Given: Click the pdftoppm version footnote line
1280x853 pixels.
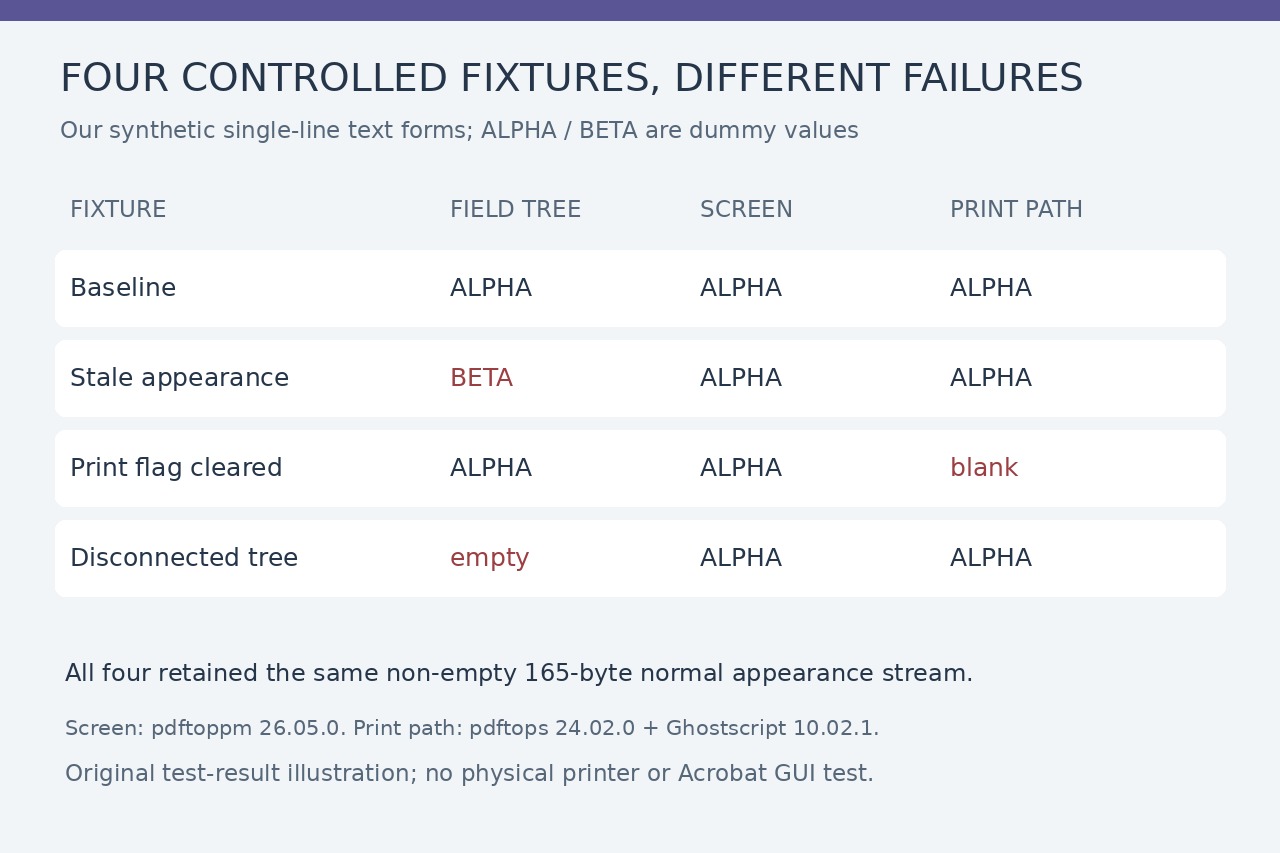Looking at the screenshot, I should pos(472,728).
